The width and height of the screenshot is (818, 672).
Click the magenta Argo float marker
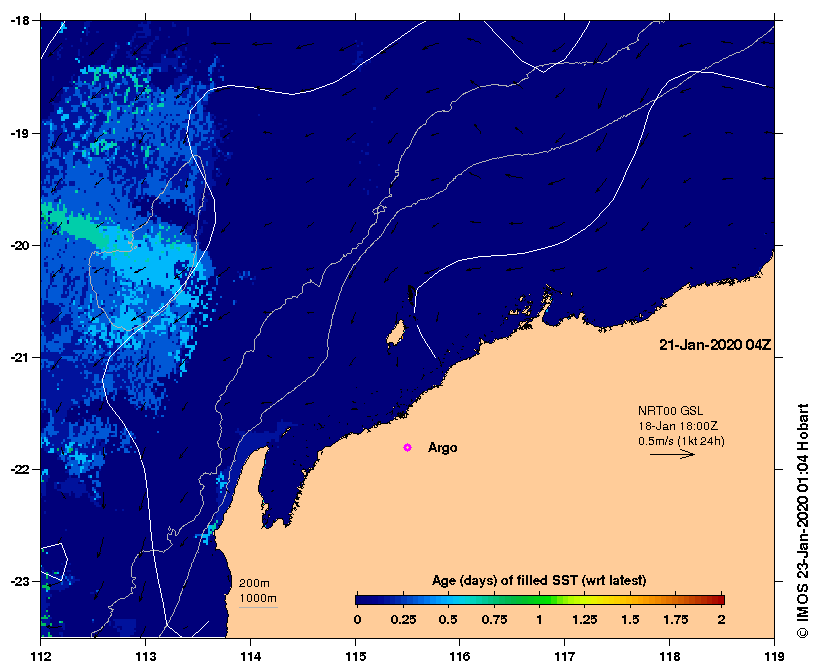407,447
